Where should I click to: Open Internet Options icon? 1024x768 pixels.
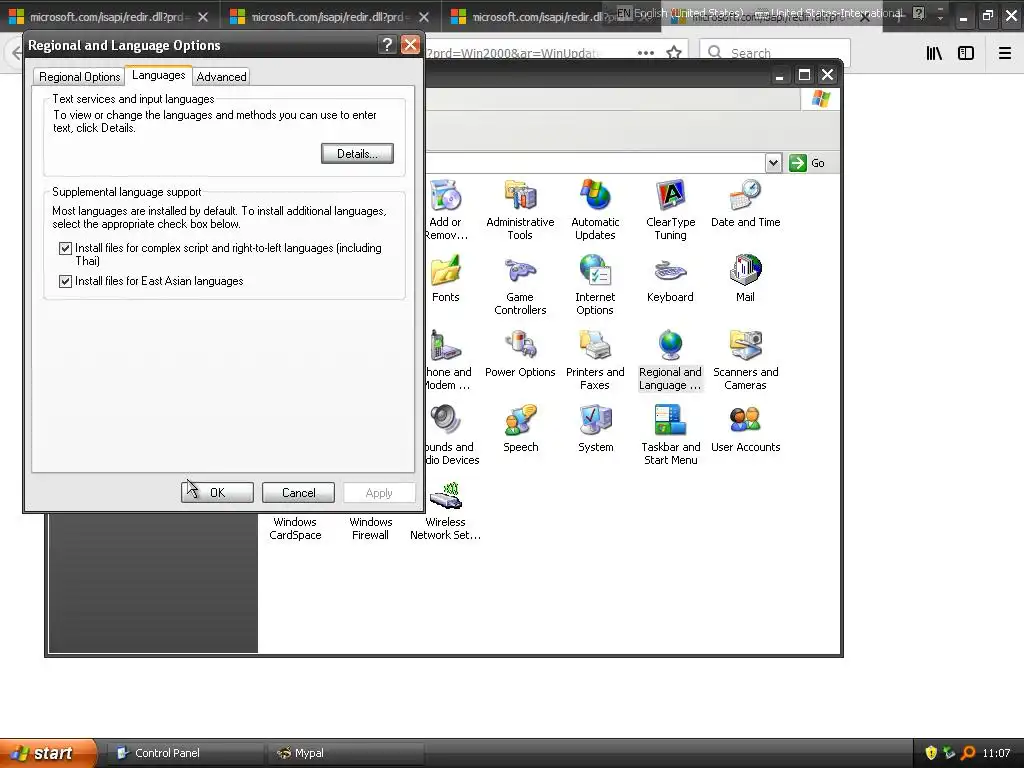(x=595, y=270)
